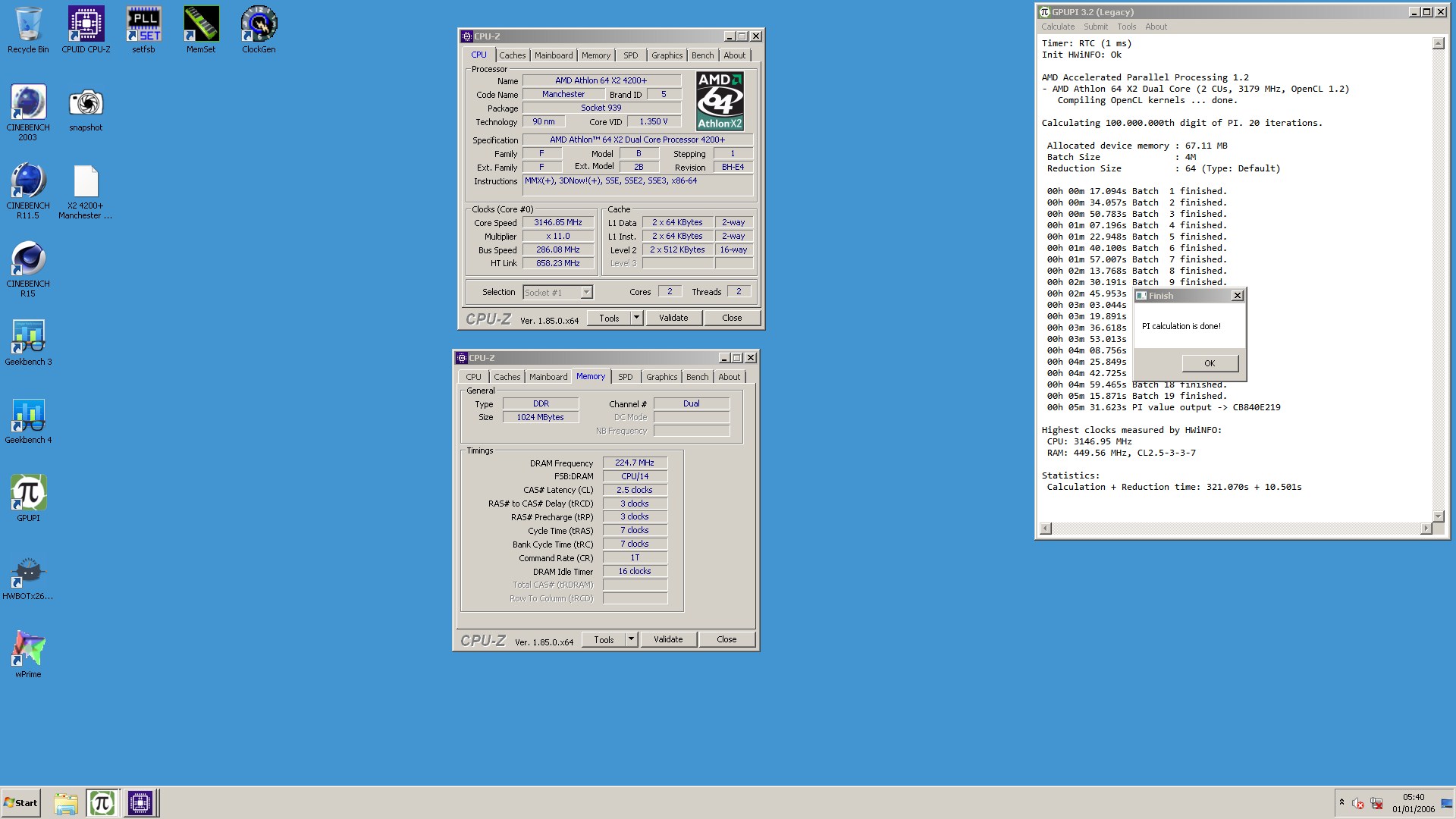
Task: Launch the GPUPI desktop shortcut
Action: click(x=28, y=498)
